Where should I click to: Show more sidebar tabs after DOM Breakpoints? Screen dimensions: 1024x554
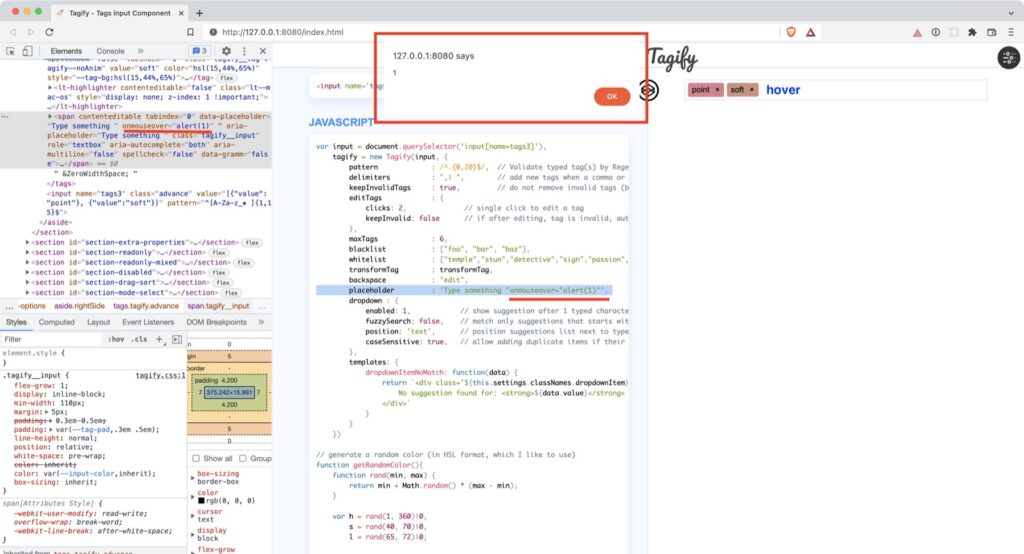tap(261, 322)
